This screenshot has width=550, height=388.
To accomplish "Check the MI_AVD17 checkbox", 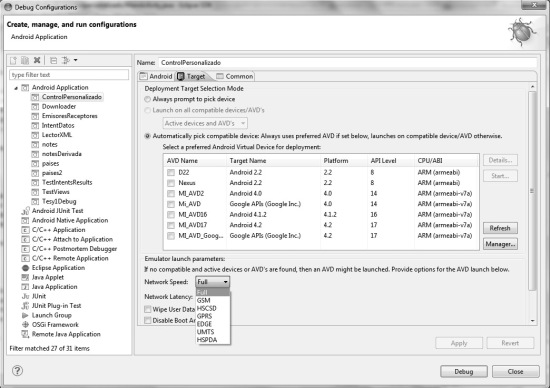I will point(171,225).
